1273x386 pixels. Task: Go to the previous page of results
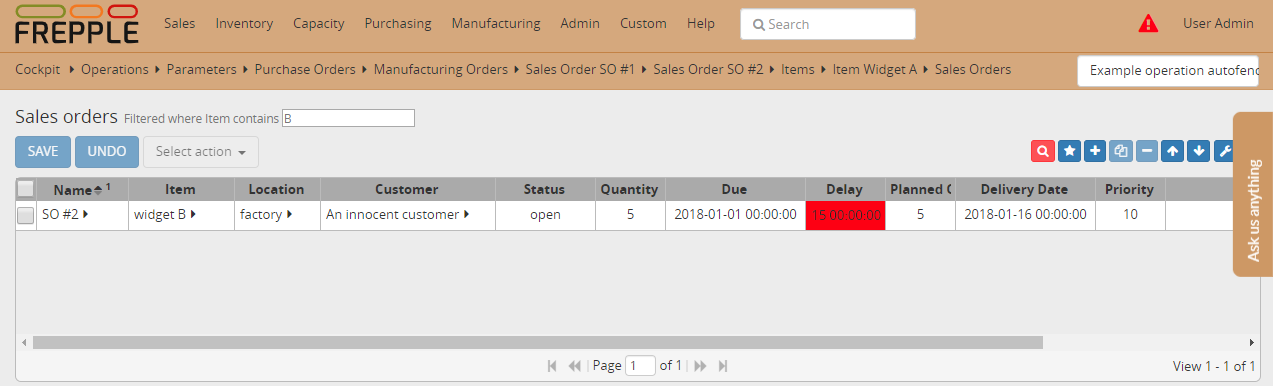pyautogui.click(x=575, y=366)
